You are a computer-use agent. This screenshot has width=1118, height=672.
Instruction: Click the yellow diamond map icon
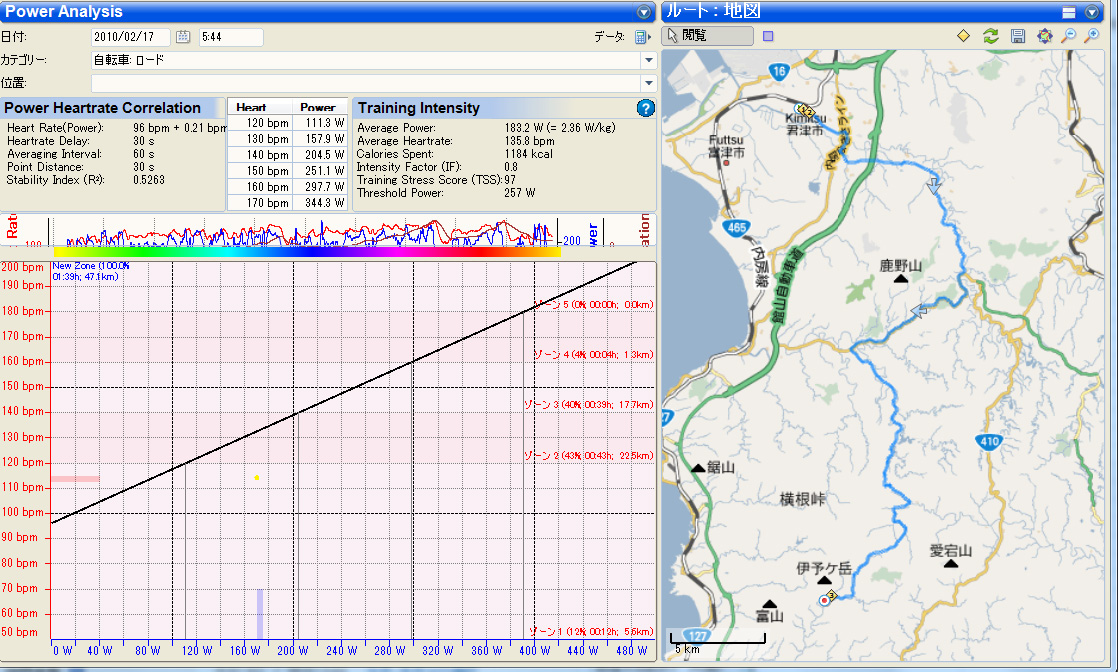click(963, 36)
